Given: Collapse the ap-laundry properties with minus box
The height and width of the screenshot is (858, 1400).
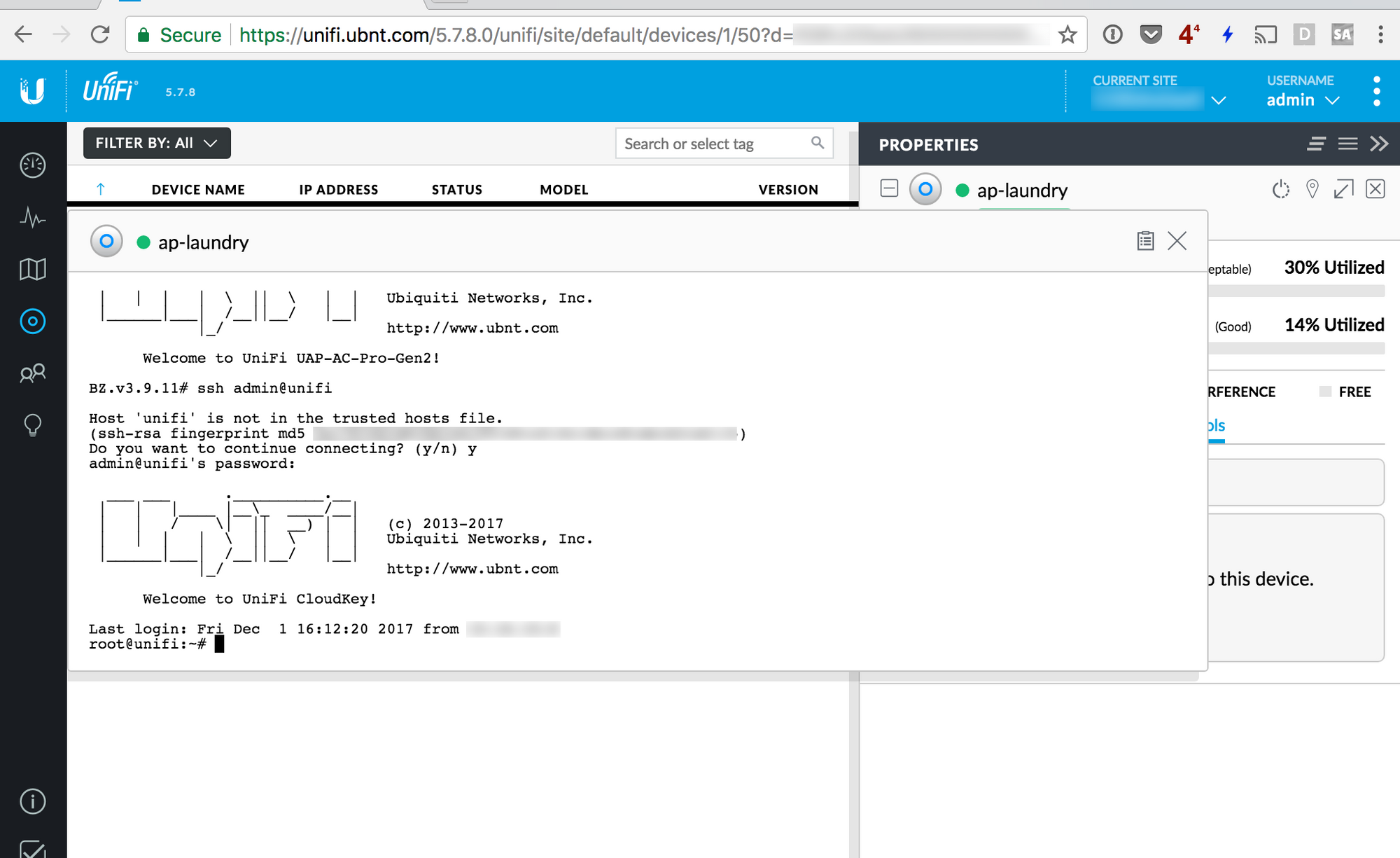Looking at the screenshot, I should [889, 188].
